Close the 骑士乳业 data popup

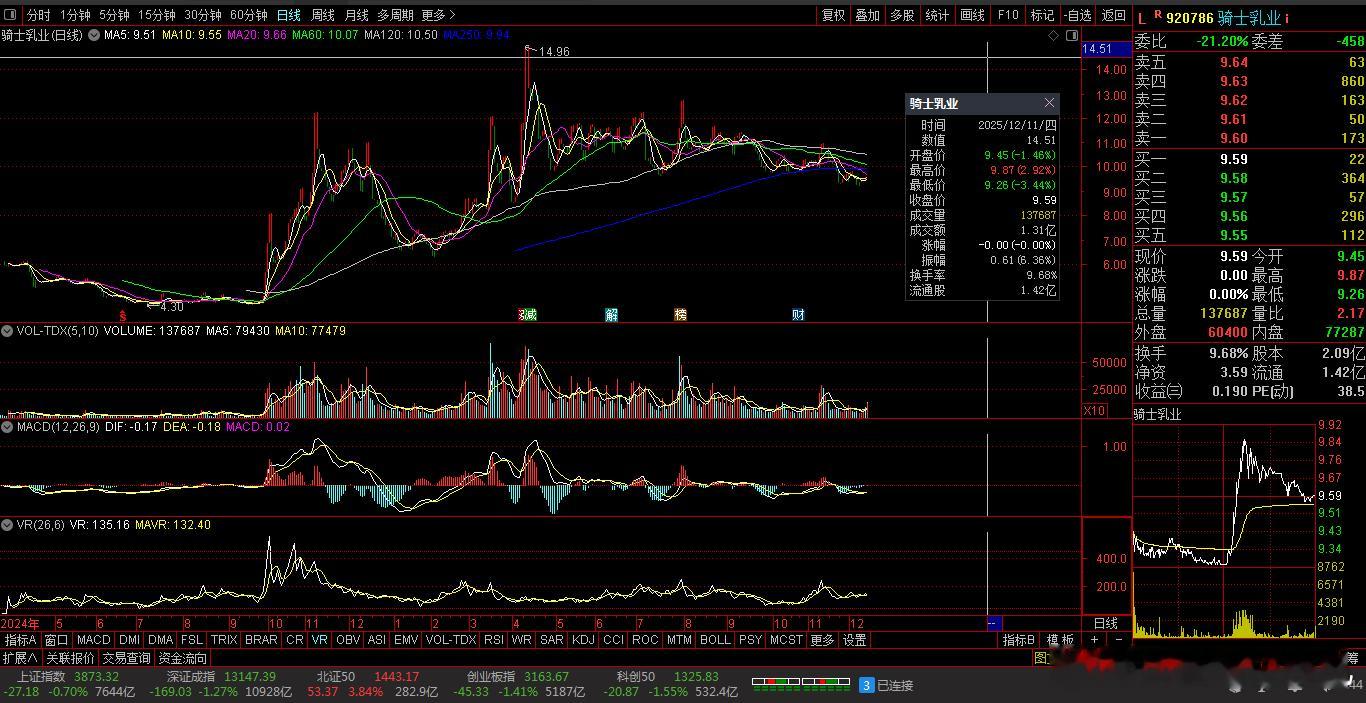point(1049,103)
